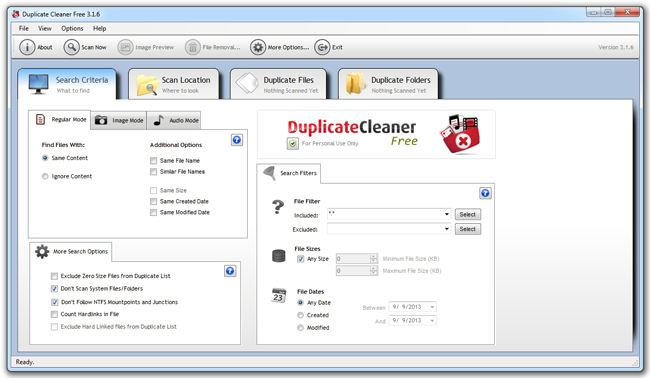The width and height of the screenshot is (650, 378).
Task: Expand the Included file filter dropdown
Action: click(446, 214)
